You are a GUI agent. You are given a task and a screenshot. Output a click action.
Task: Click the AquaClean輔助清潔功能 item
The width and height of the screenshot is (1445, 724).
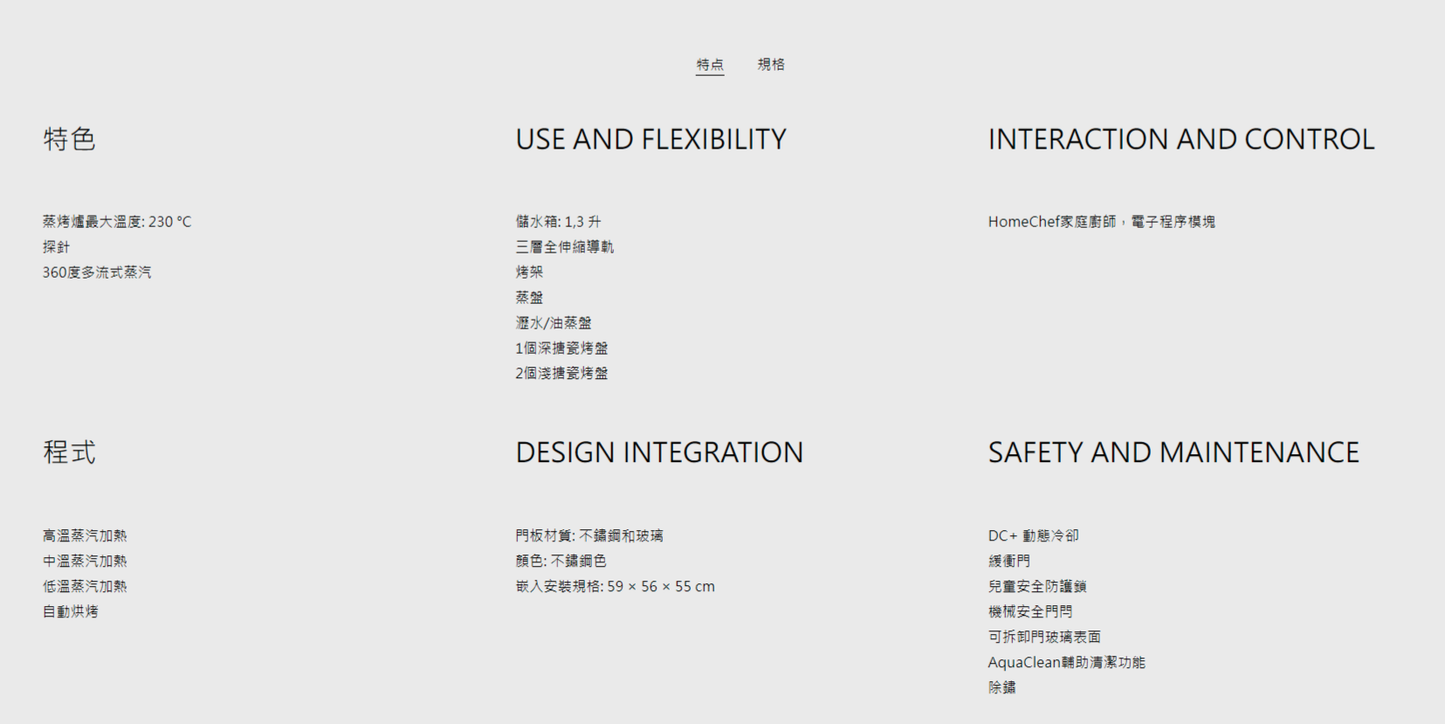tap(1066, 662)
